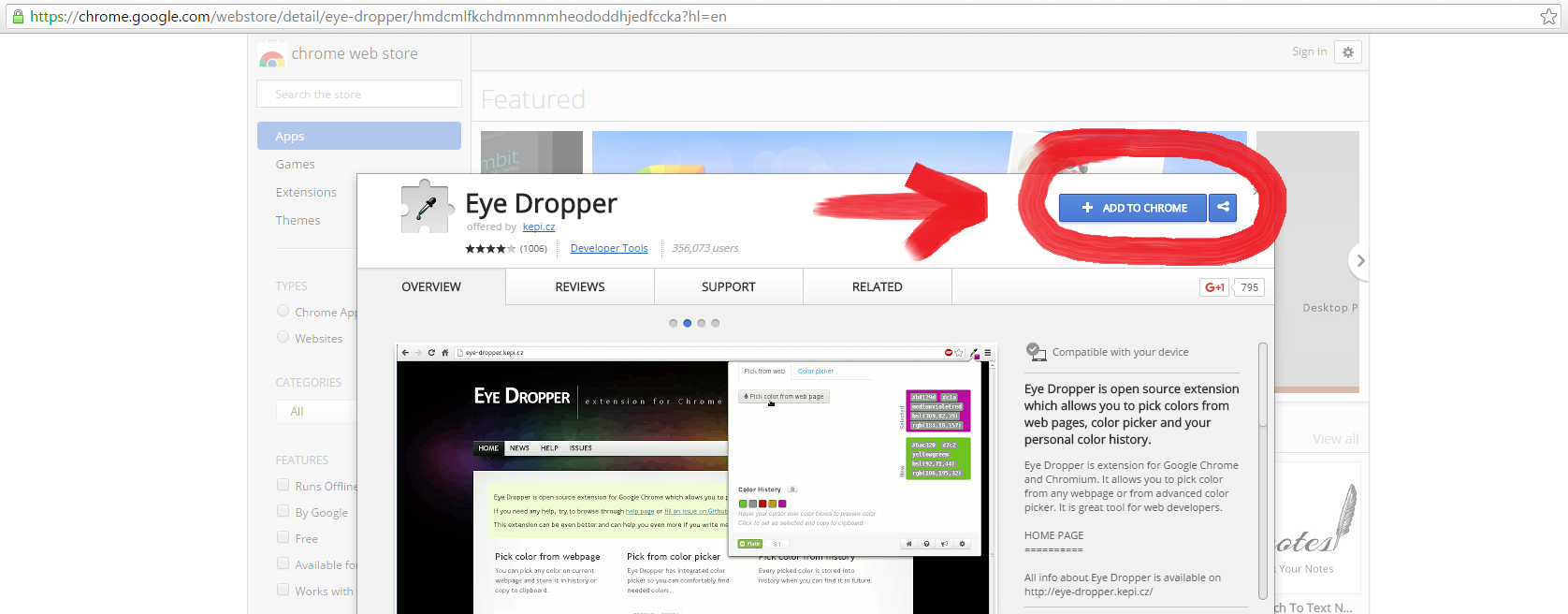Select the Chrome Apps radio button
1568x614 pixels.
pos(283,311)
